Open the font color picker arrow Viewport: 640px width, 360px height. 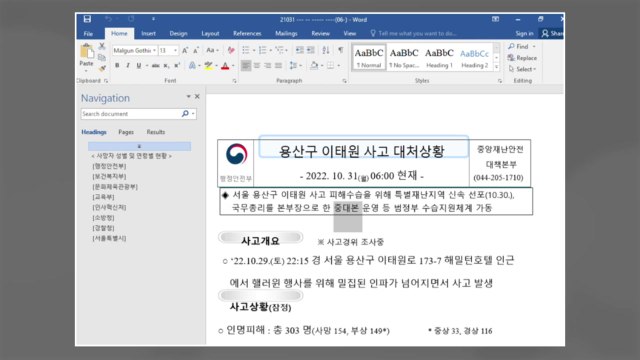coord(233,65)
